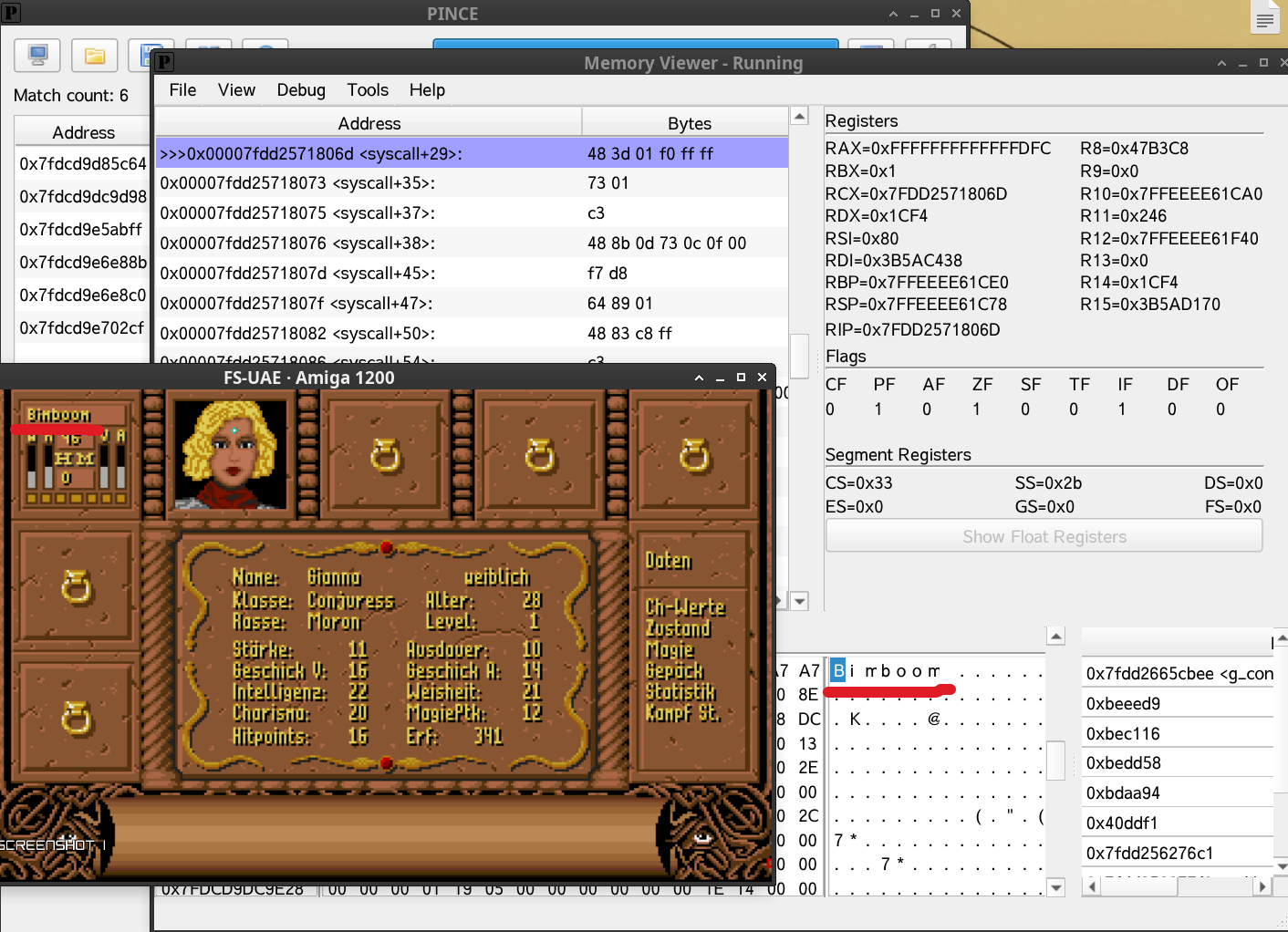Select address 0x7fdcd9e5abff in PINCE results

click(x=83, y=230)
